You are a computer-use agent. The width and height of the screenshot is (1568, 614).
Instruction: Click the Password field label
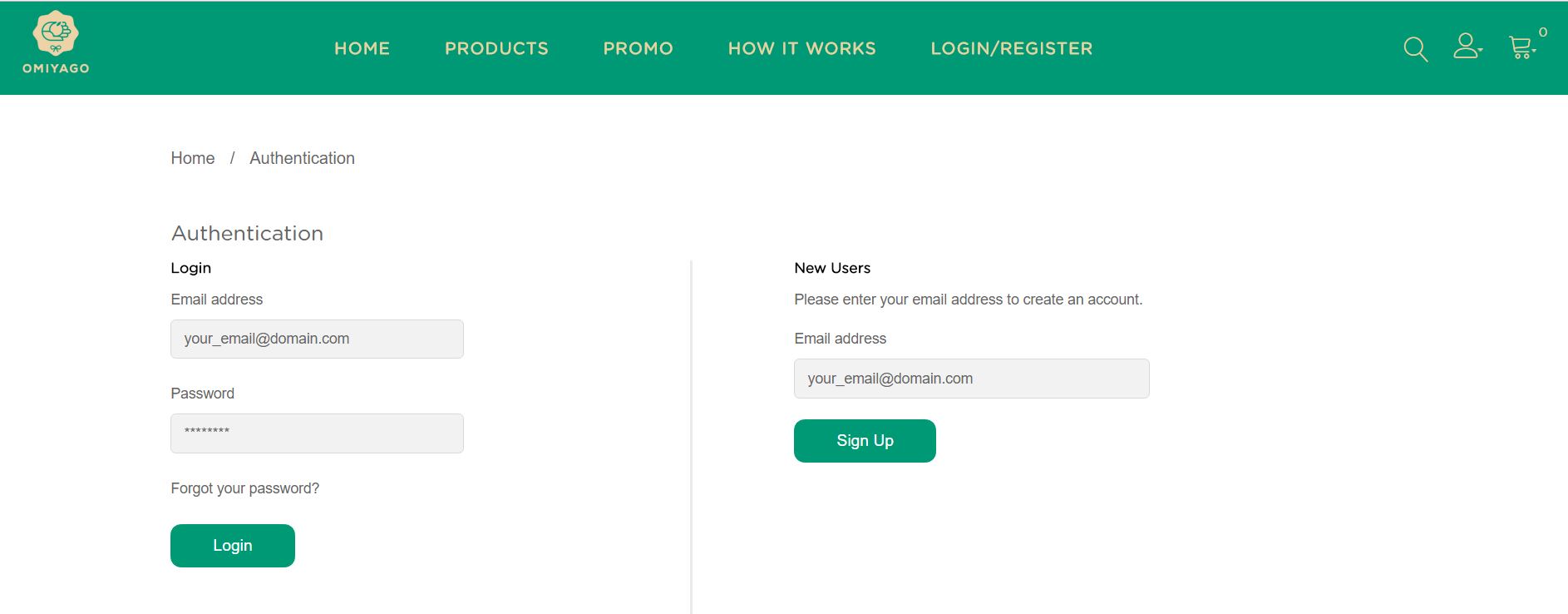[203, 394]
